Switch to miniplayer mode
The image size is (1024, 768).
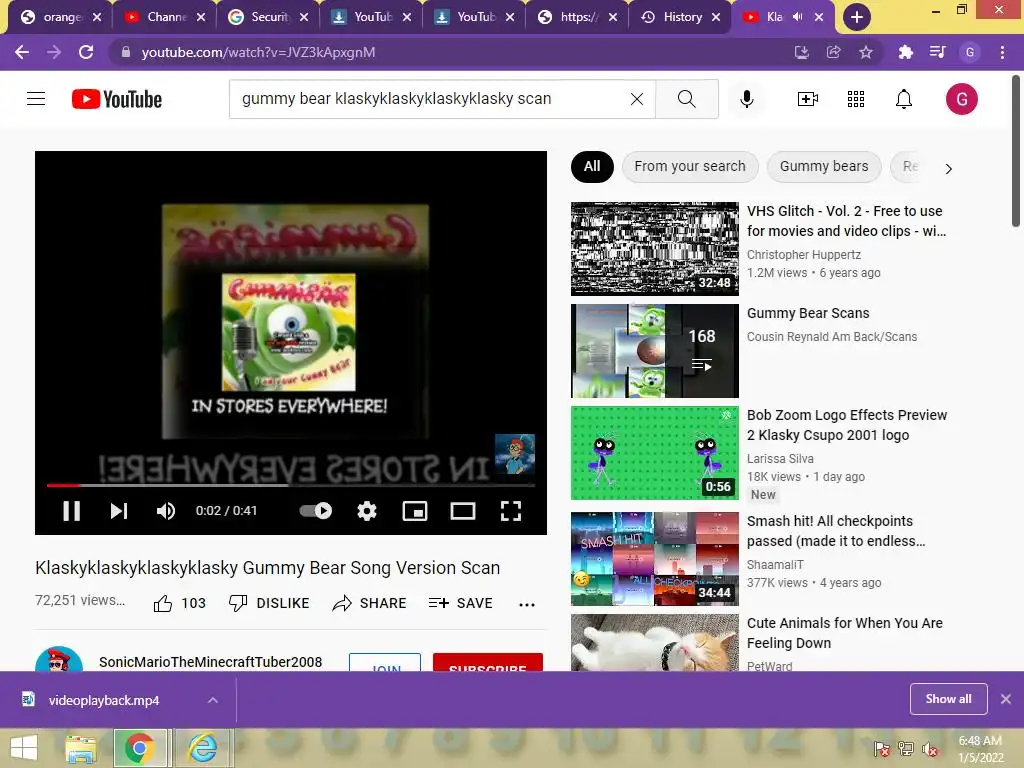pyautogui.click(x=415, y=511)
